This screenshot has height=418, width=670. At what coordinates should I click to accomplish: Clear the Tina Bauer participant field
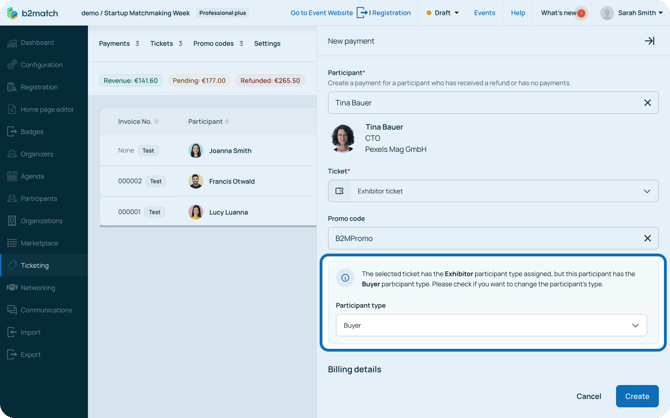[647, 103]
